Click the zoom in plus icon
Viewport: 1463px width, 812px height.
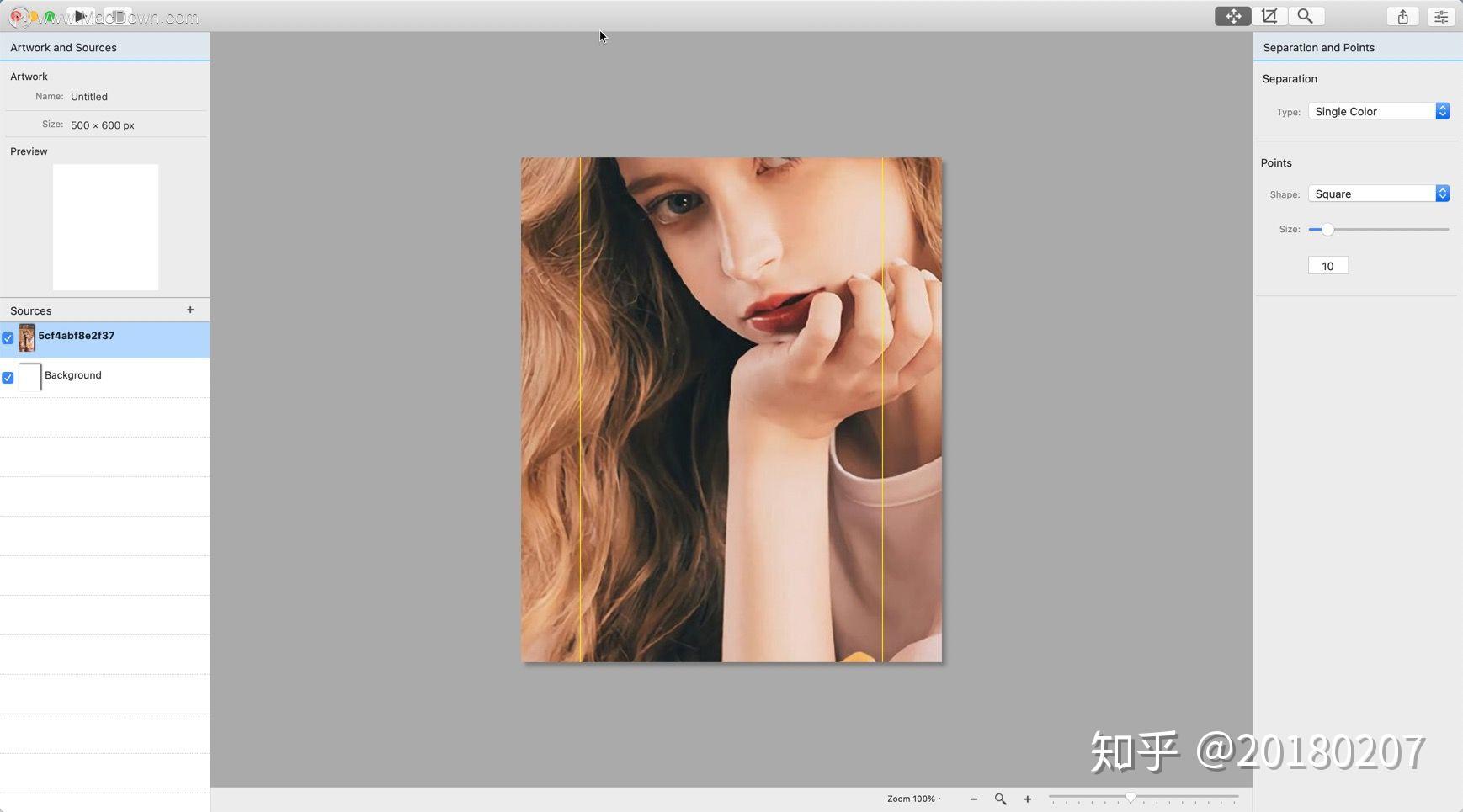point(1027,799)
